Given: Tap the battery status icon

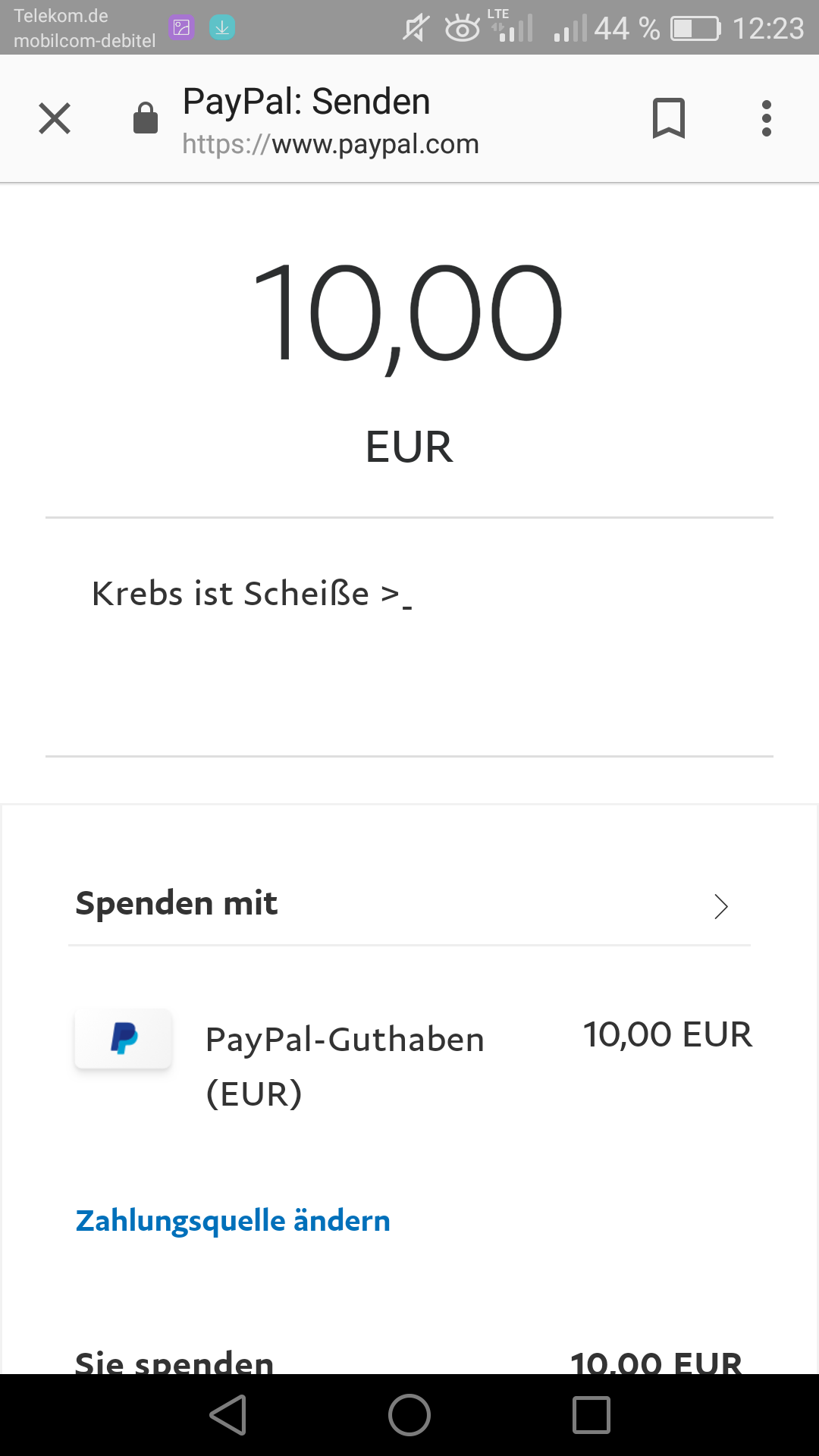Looking at the screenshot, I should [x=695, y=29].
